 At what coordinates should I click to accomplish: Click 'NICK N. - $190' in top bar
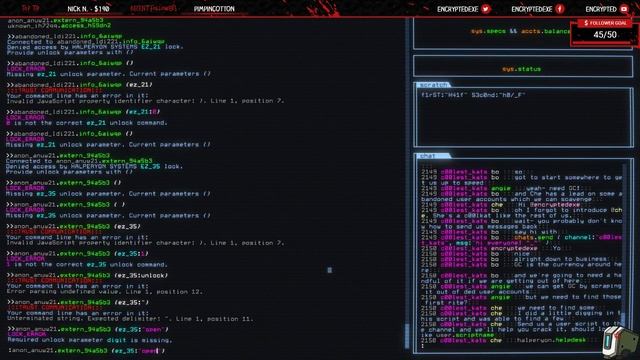(x=88, y=9)
